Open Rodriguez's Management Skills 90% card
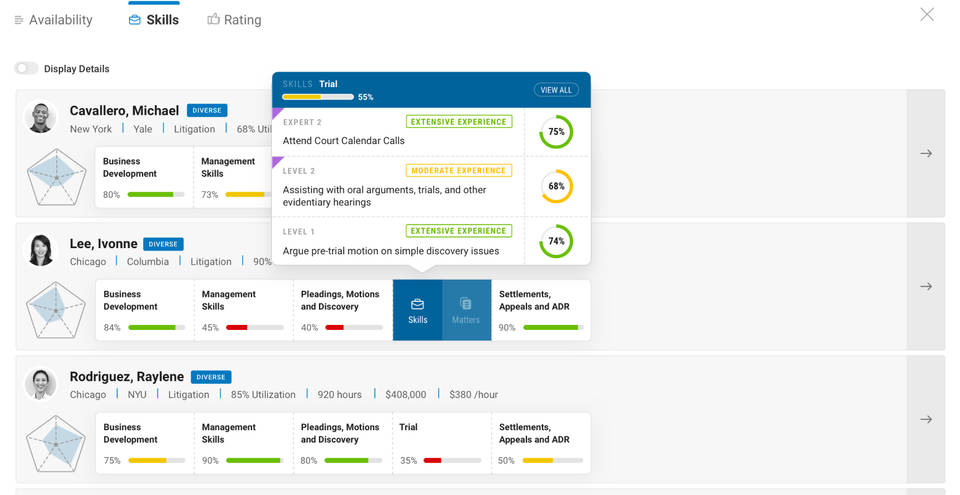The width and height of the screenshot is (960, 495). pos(244,443)
